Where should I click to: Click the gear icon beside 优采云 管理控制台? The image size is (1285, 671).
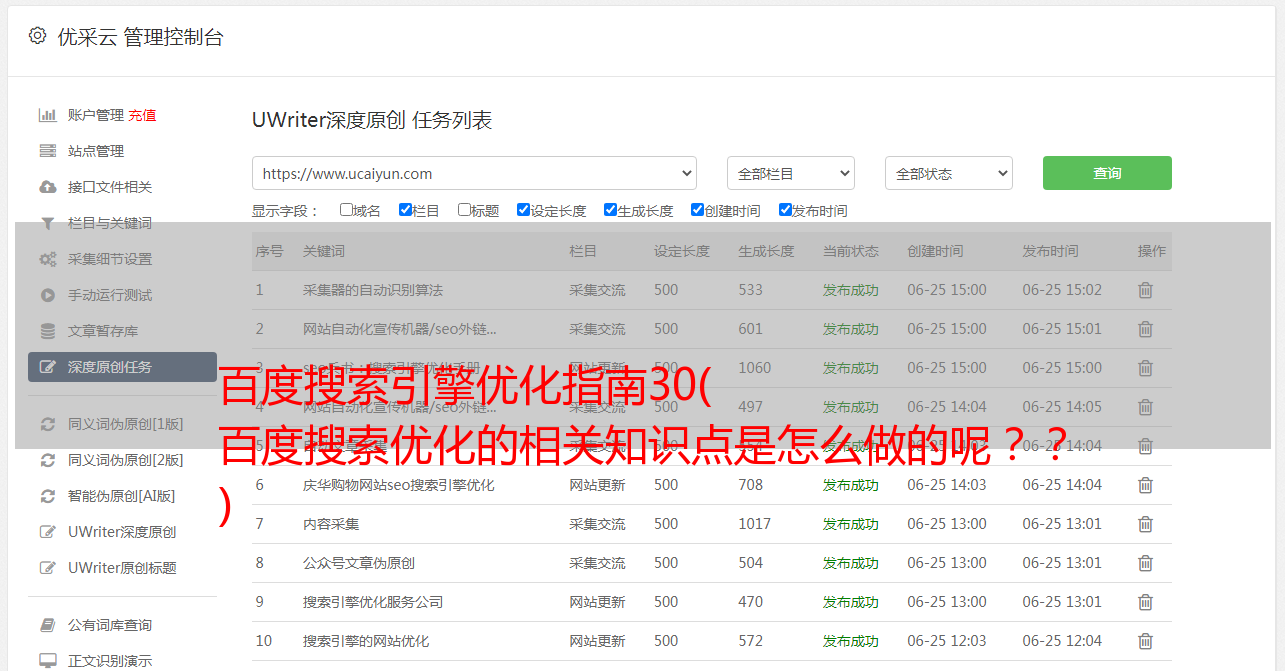(37, 36)
